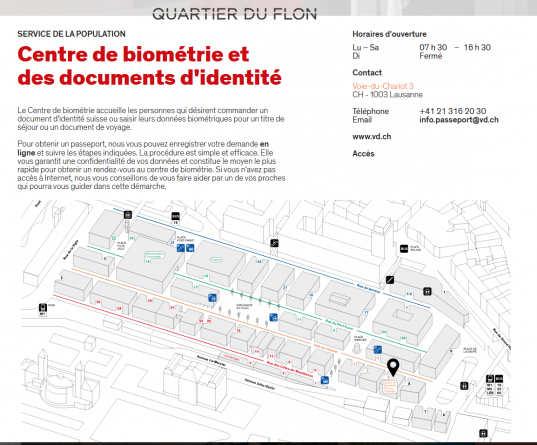
Task: Click the blue parking icon at Rue des Côtes-de-Montbenon 1
Action: pos(325,380)
